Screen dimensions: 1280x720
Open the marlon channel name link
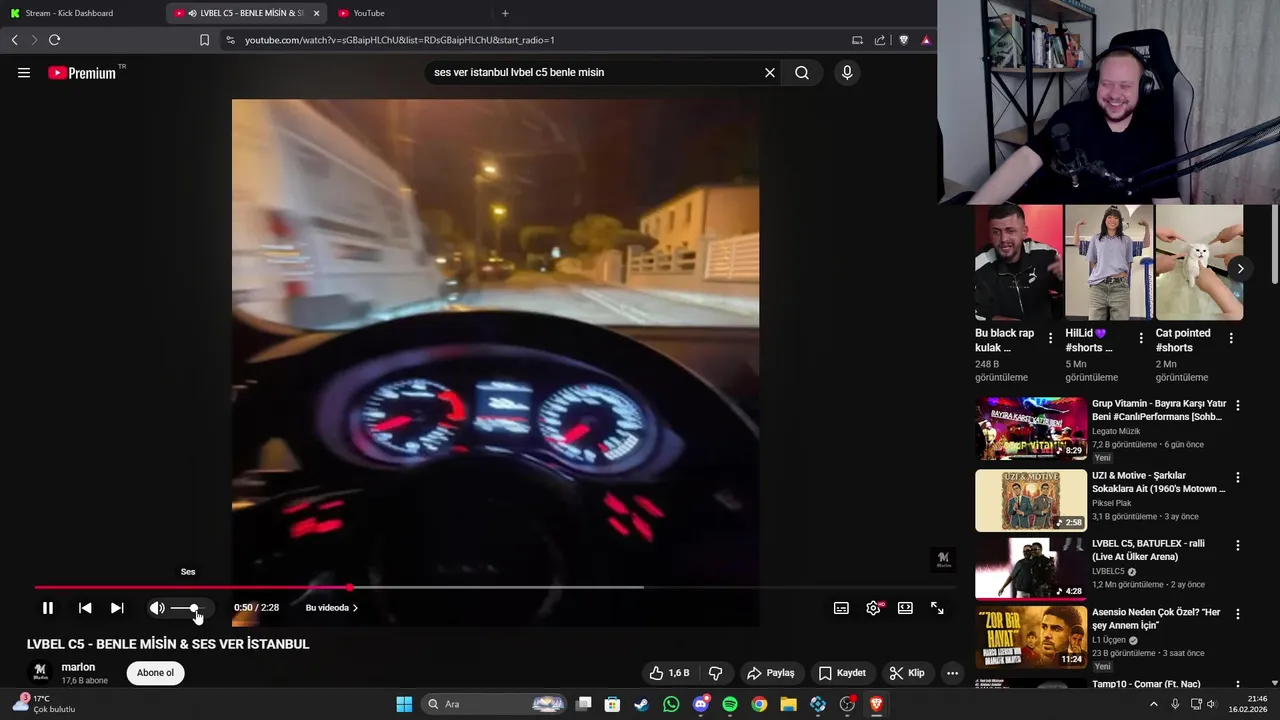pyautogui.click(x=78, y=667)
